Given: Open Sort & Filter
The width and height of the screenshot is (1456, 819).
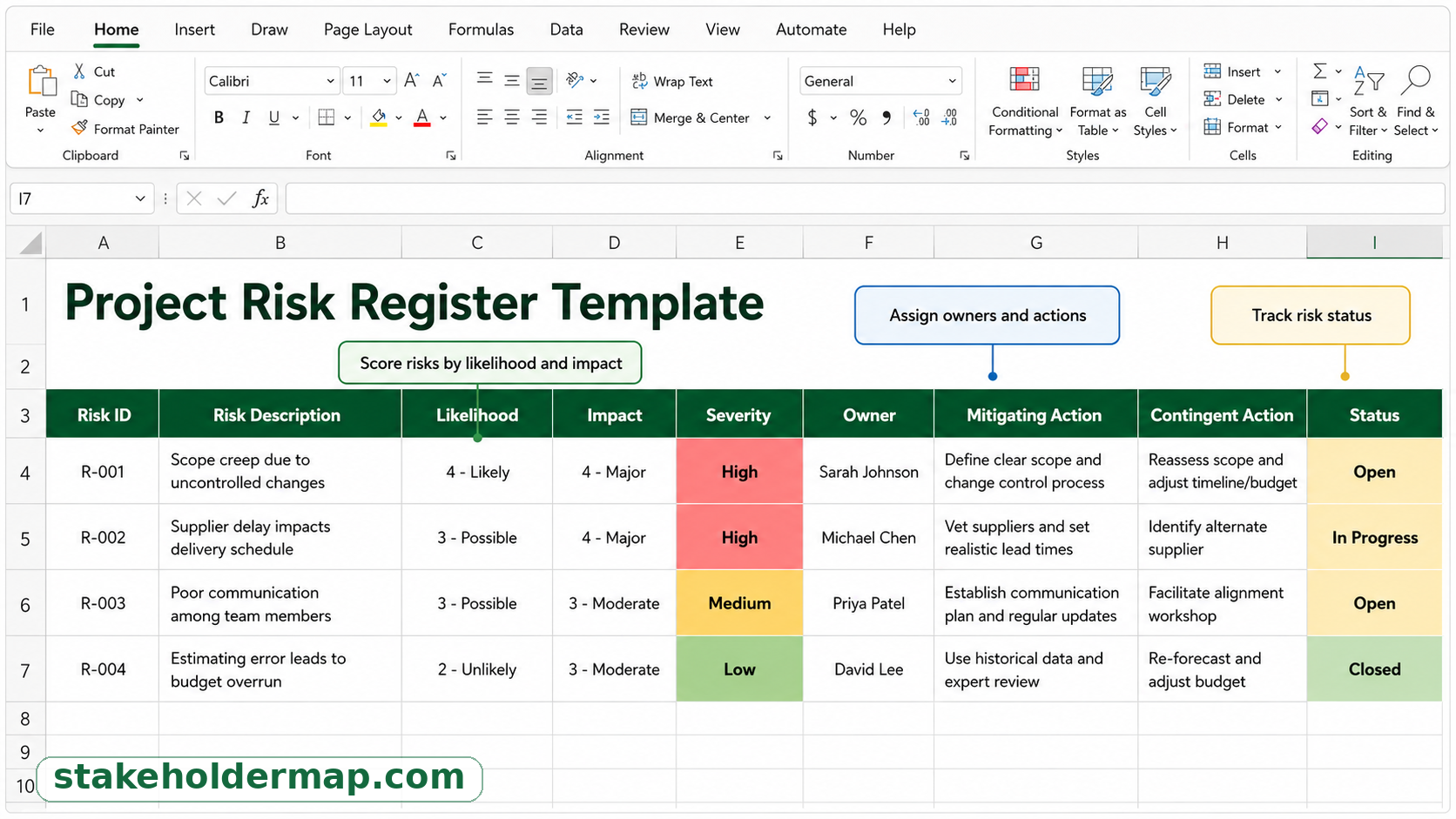Looking at the screenshot, I should tap(1369, 100).
